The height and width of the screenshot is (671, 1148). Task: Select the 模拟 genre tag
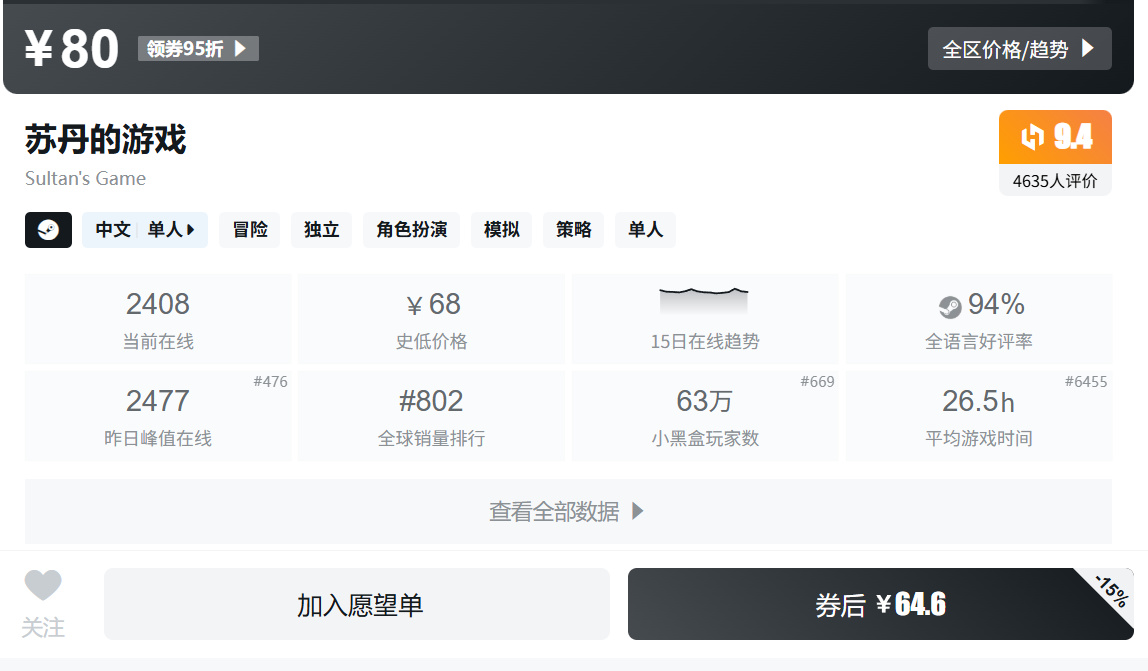point(502,230)
